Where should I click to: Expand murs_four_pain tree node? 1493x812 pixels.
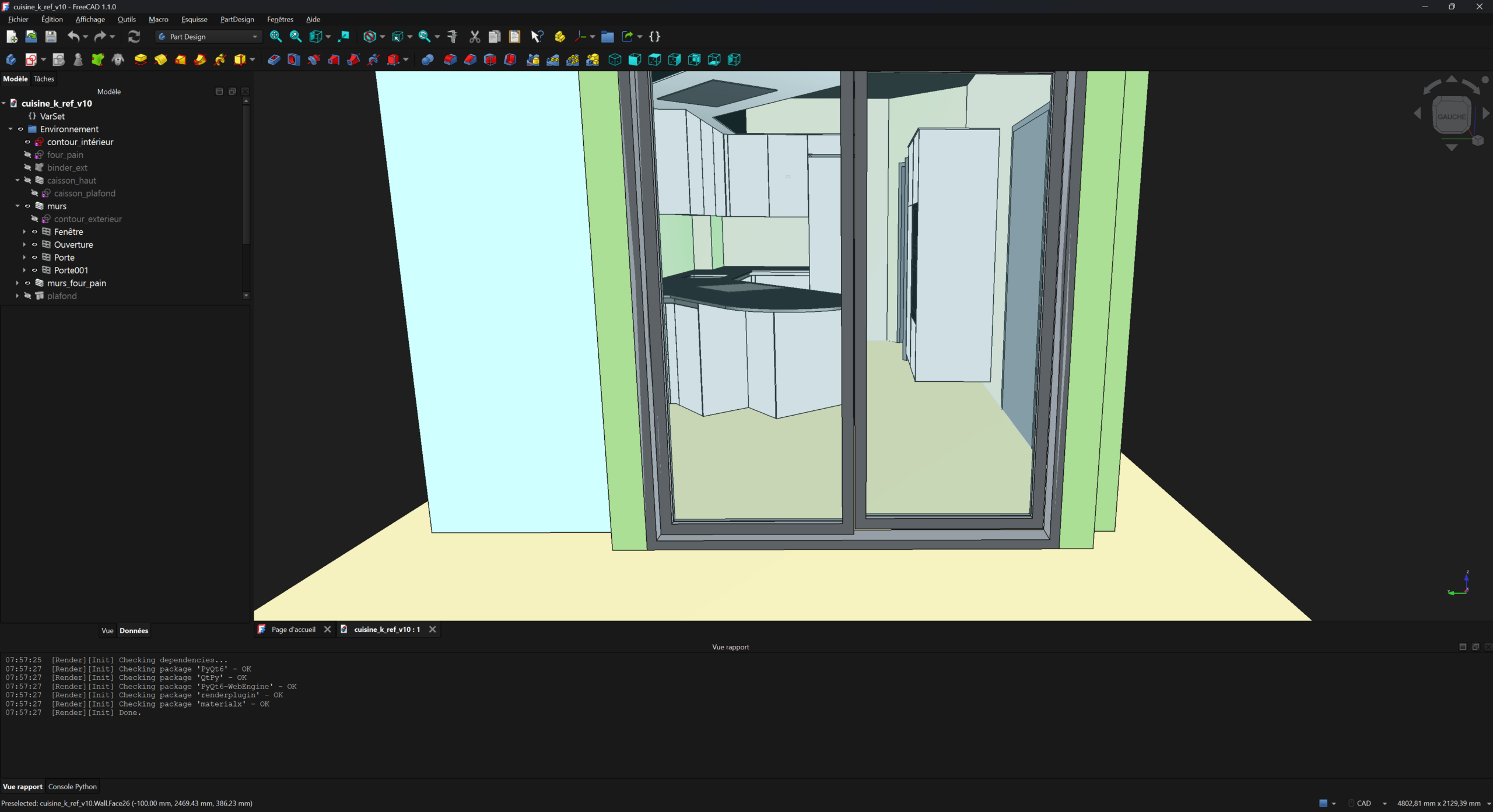point(17,283)
